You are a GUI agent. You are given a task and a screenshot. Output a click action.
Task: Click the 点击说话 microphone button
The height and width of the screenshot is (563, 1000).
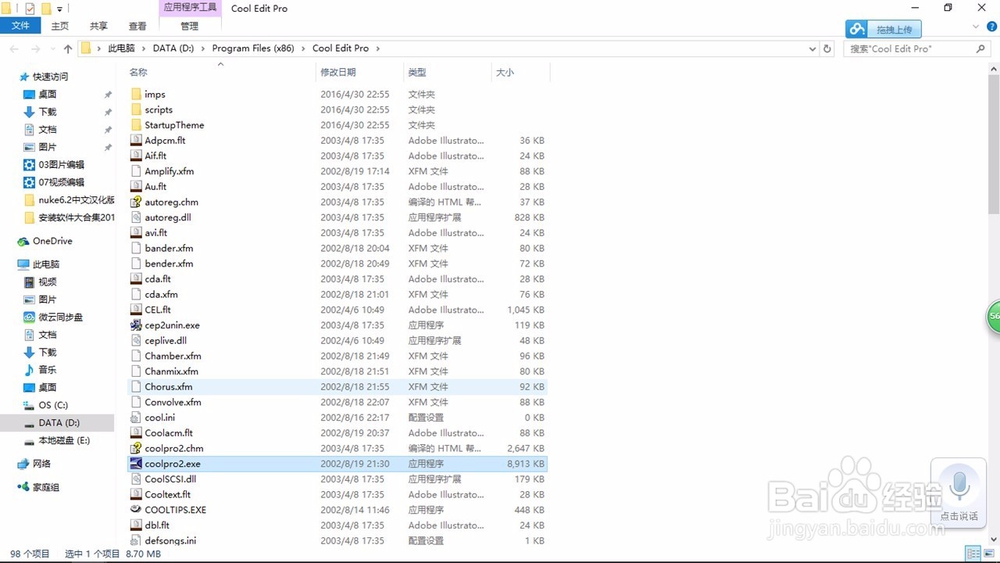[959, 491]
